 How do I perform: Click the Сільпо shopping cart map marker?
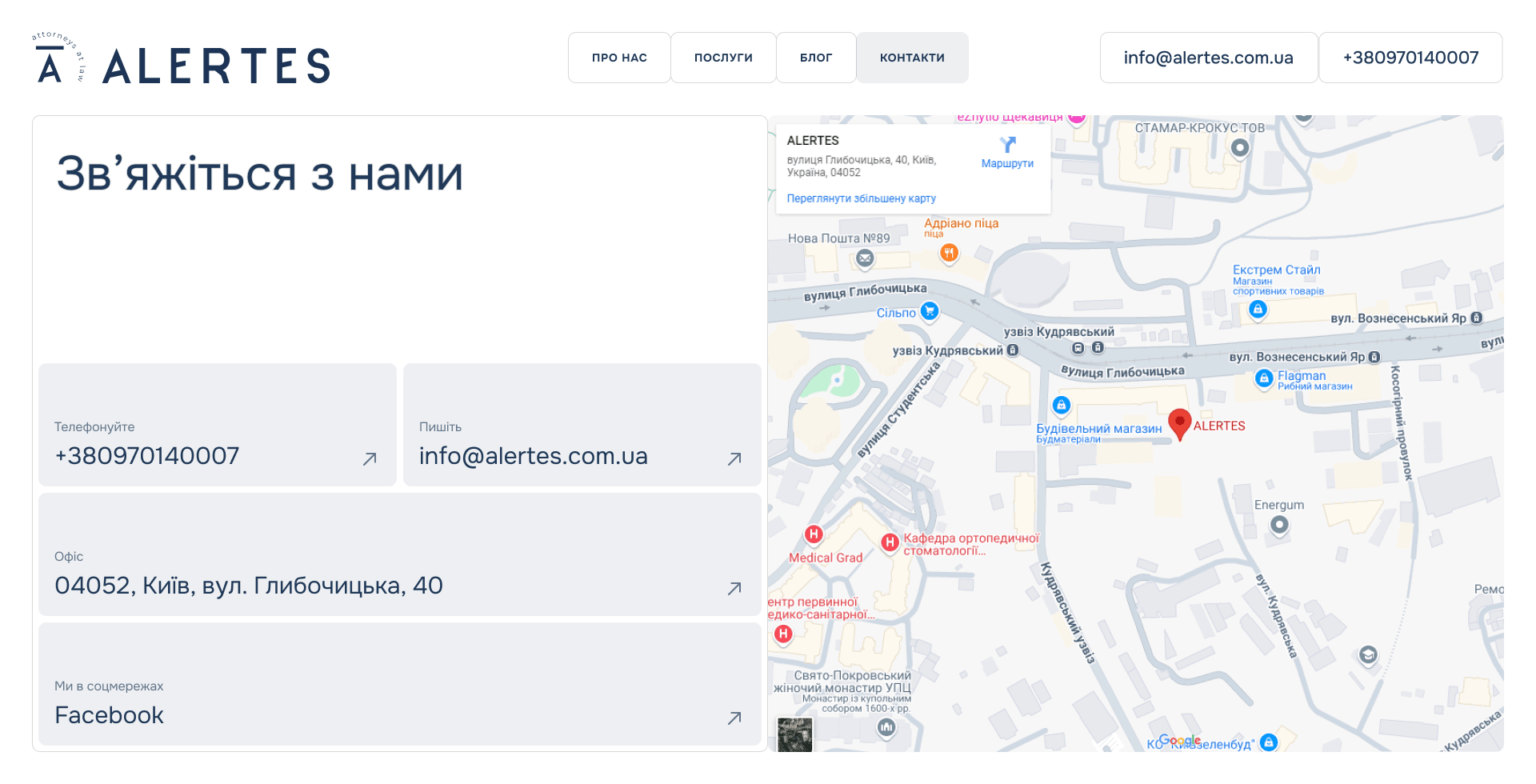(x=929, y=312)
